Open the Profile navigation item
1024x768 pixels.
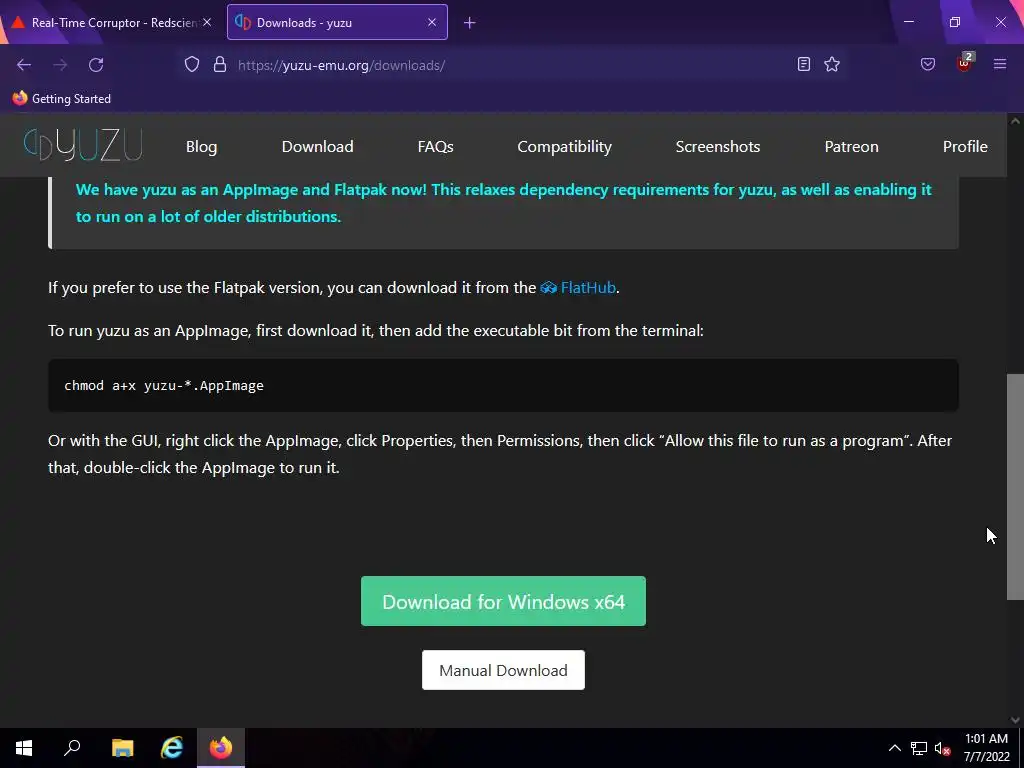[x=965, y=146]
